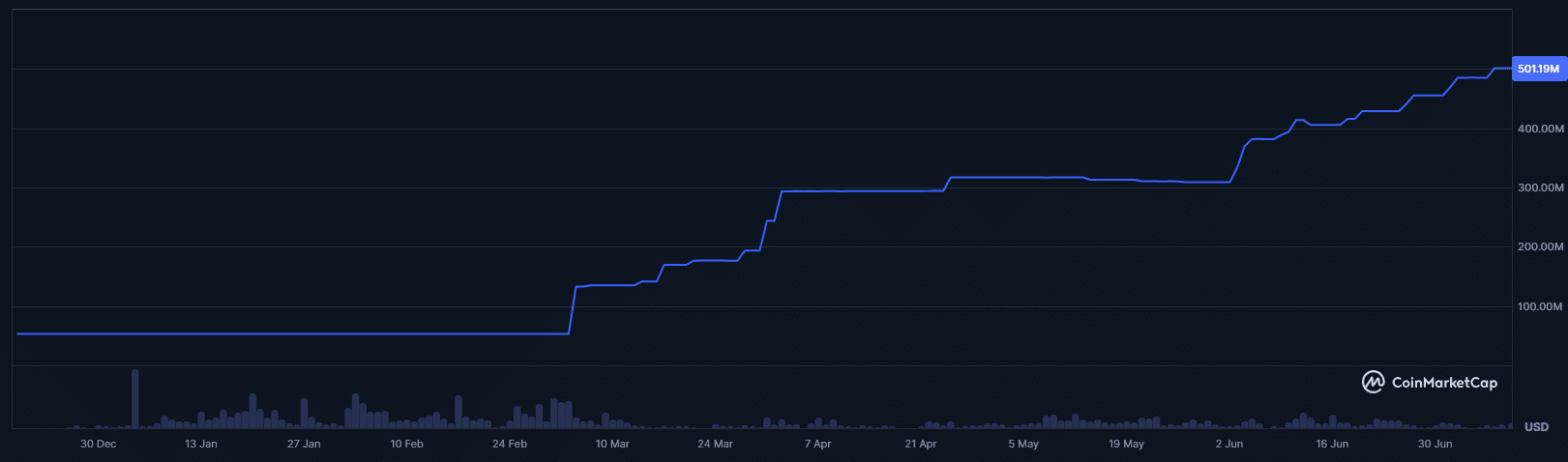The width and height of the screenshot is (1568, 462).
Task: Click the 10 Mar date label
Action: click(x=612, y=444)
